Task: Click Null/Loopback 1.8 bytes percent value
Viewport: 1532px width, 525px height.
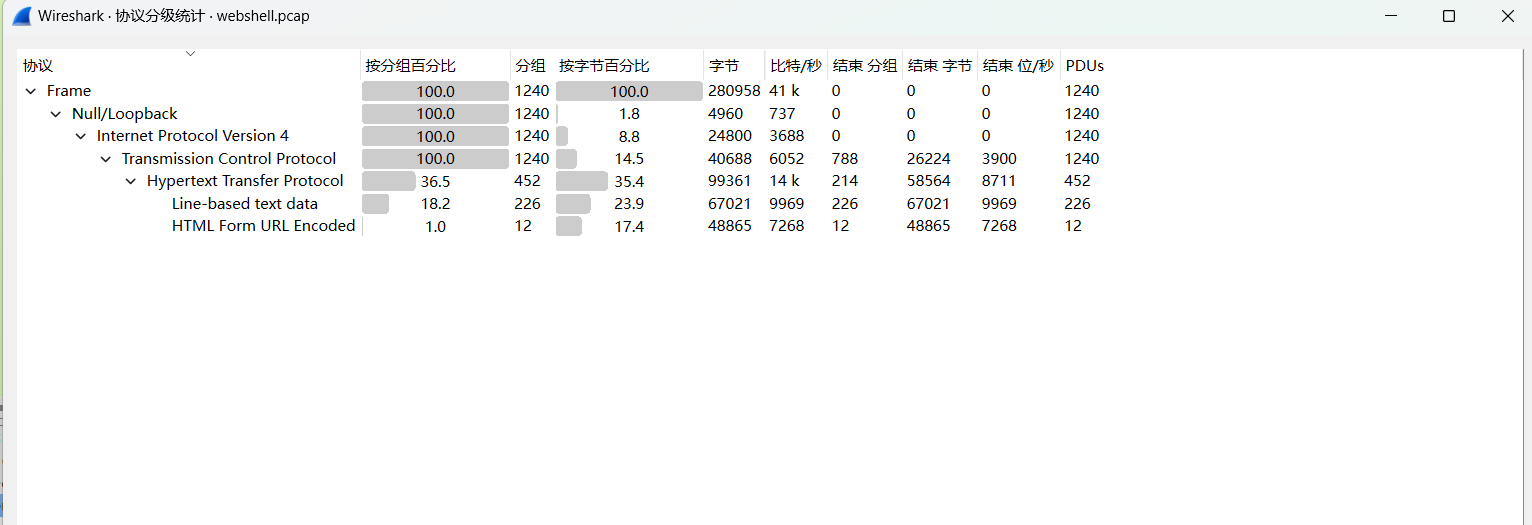Action: [x=629, y=114]
